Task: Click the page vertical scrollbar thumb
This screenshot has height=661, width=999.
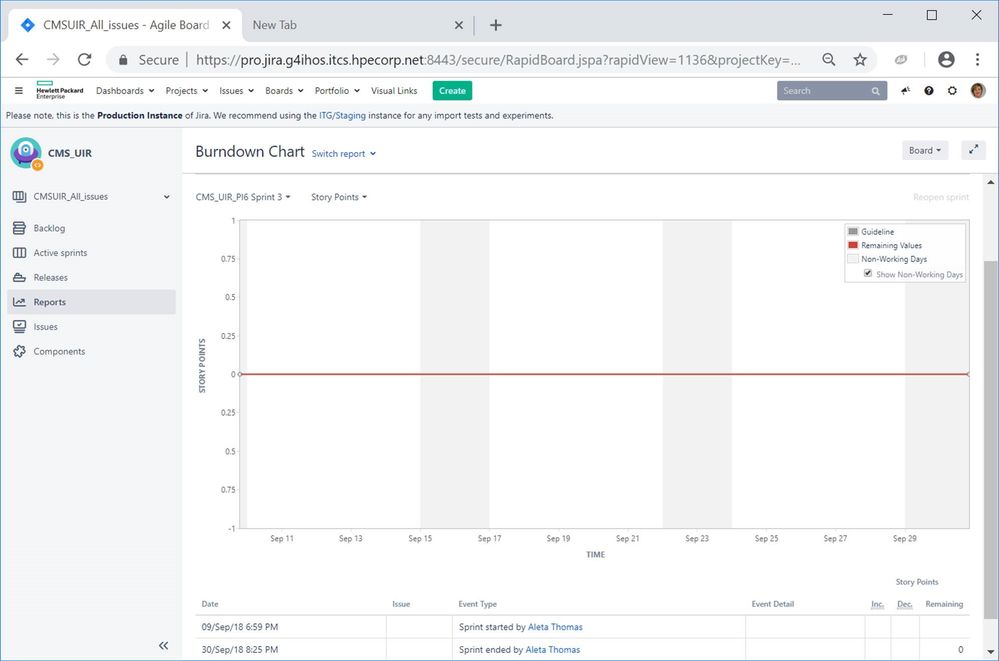Action: point(991,439)
